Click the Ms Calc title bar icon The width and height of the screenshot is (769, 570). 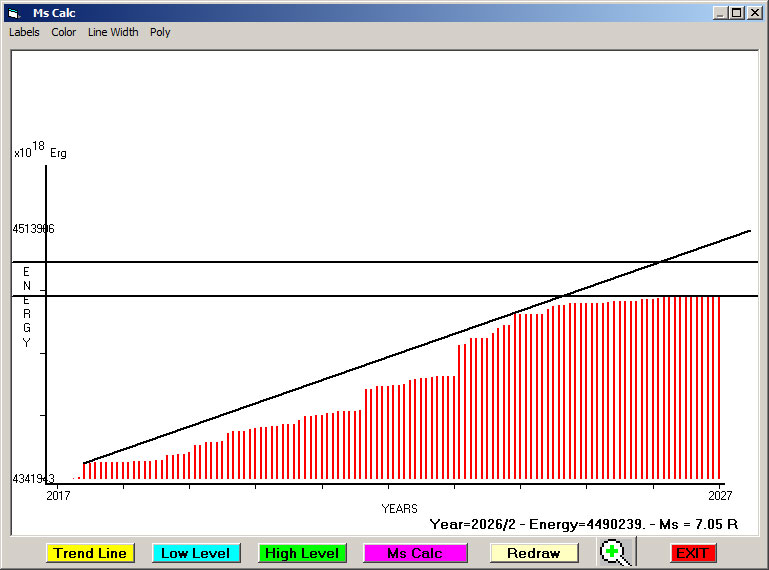coord(14,13)
